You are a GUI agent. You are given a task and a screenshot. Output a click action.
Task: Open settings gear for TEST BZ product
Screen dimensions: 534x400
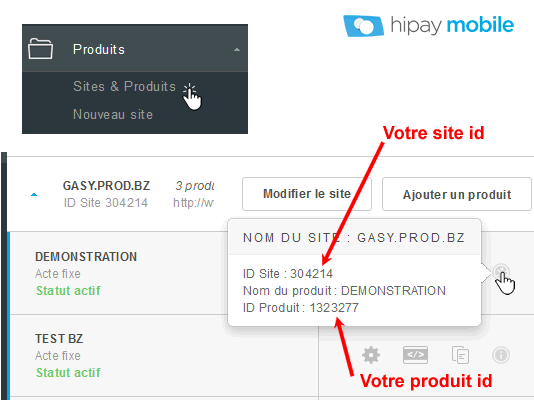(x=371, y=355)
